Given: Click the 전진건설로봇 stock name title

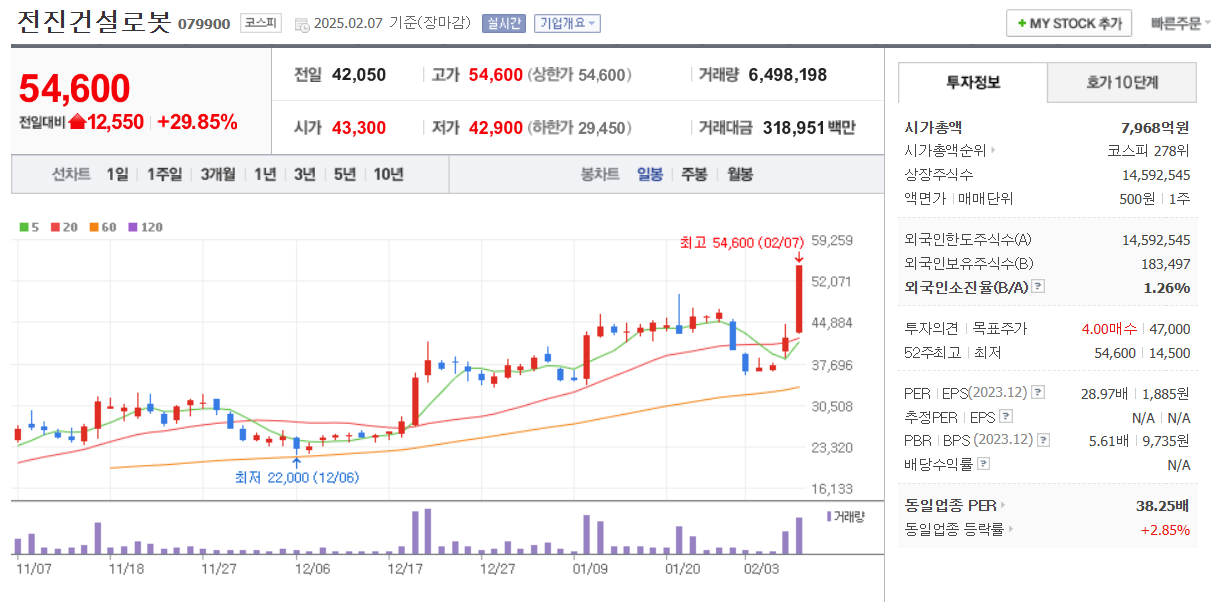Looking at the screenshot, I should click(x=93, y=22).
